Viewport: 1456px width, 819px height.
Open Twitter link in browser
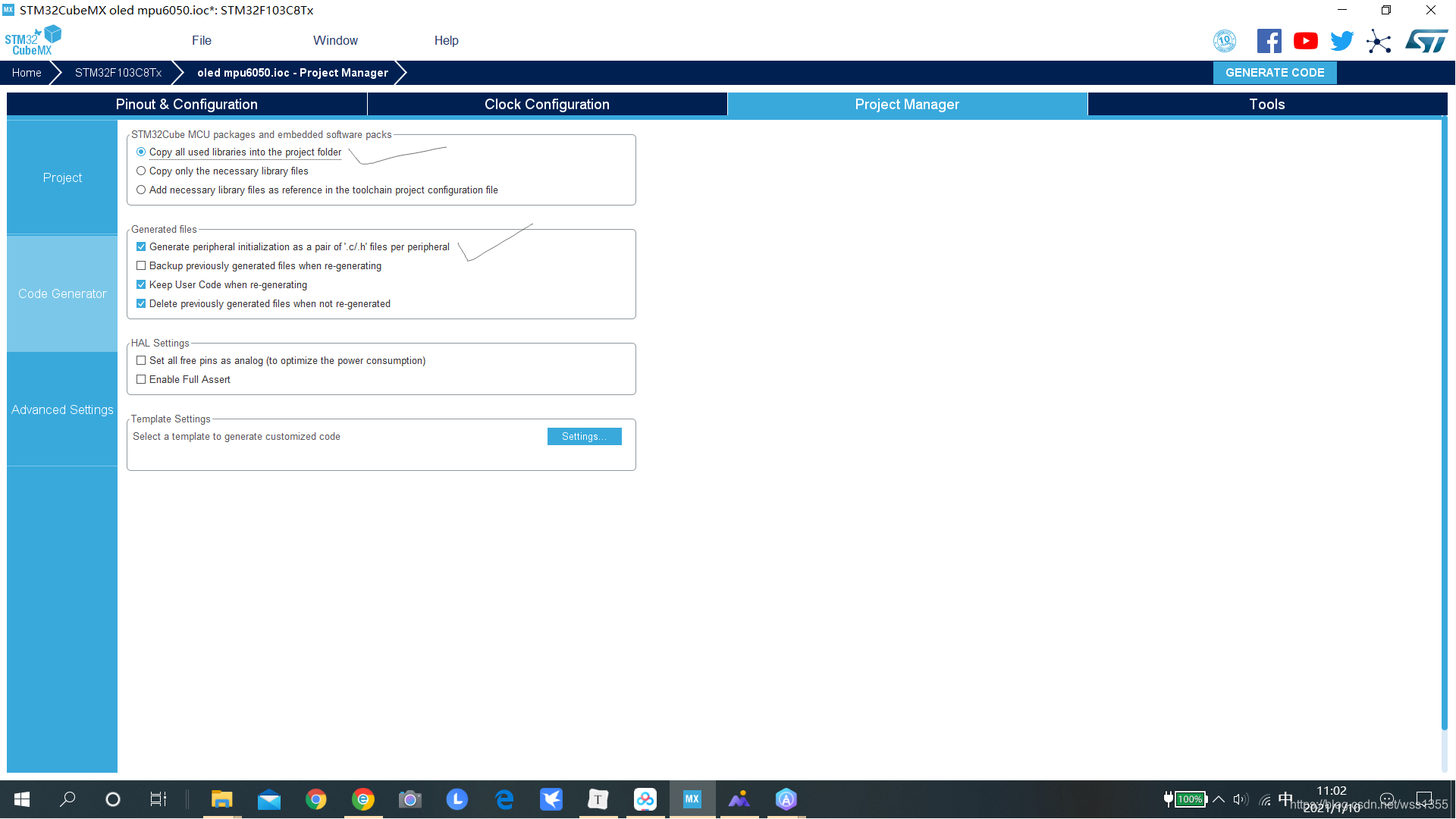pyautogui.click(x=1341, y=40)
